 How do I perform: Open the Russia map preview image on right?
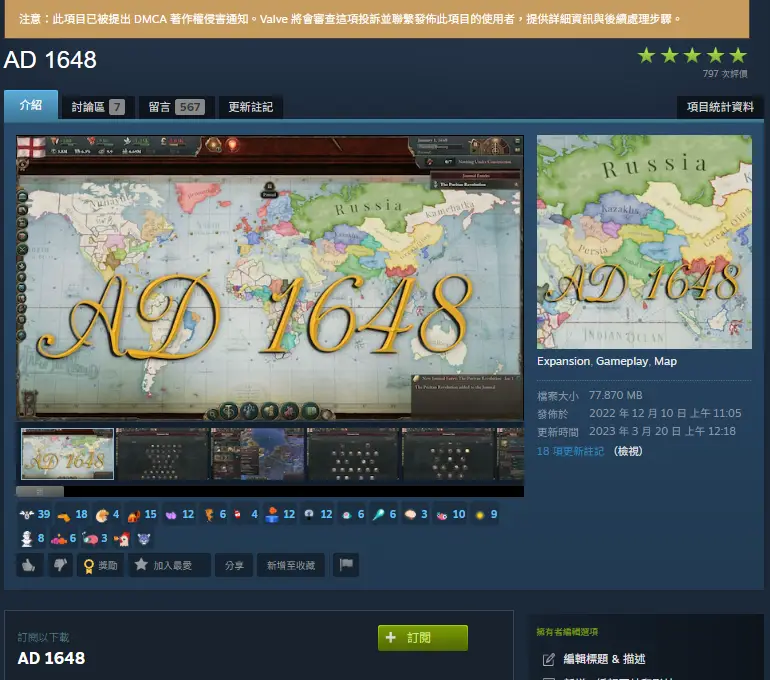644,242
